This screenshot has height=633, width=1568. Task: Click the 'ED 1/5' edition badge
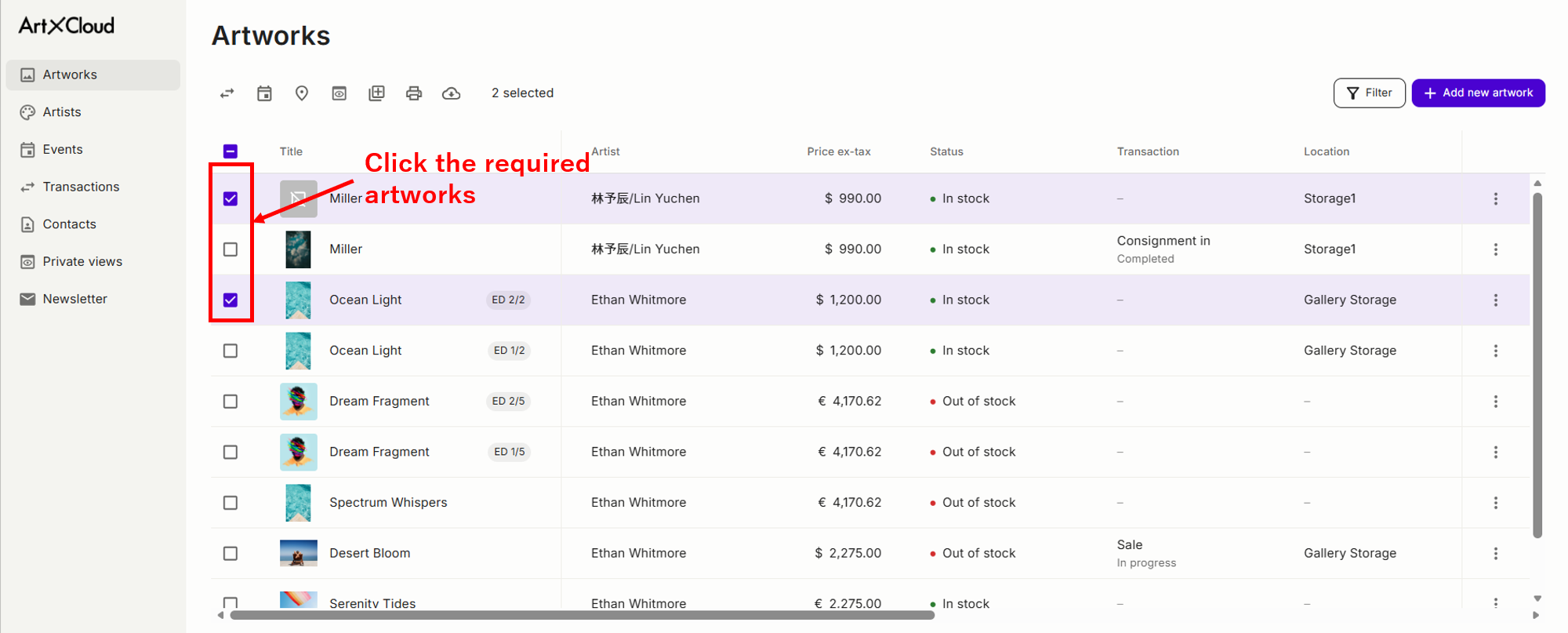click(x=510, y=452)
